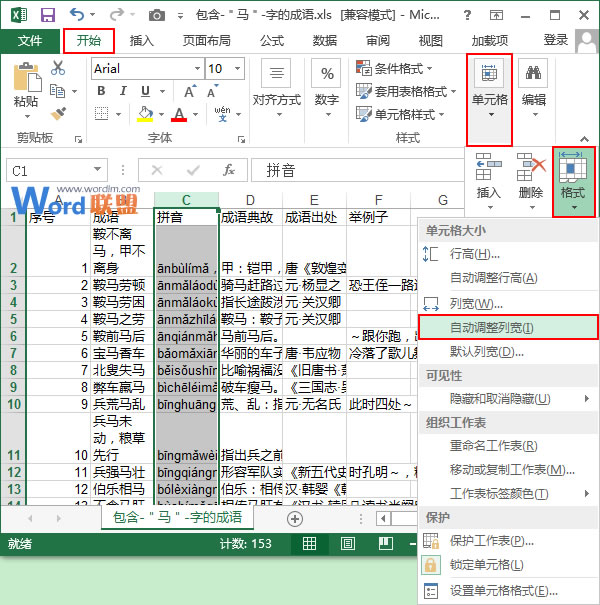Open clipboard dialog launcher
600x605 pixels.
pyautogui.click(x=79, y=139)
